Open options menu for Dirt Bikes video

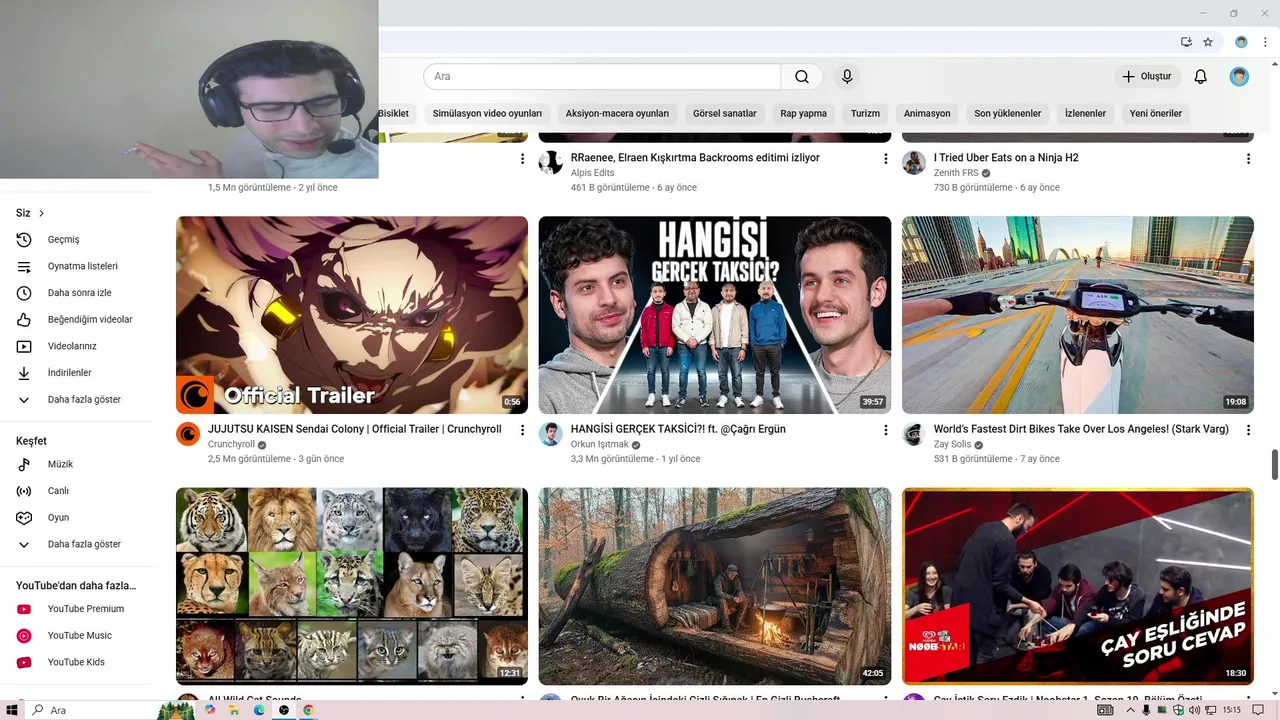[x=1248, y=430]
